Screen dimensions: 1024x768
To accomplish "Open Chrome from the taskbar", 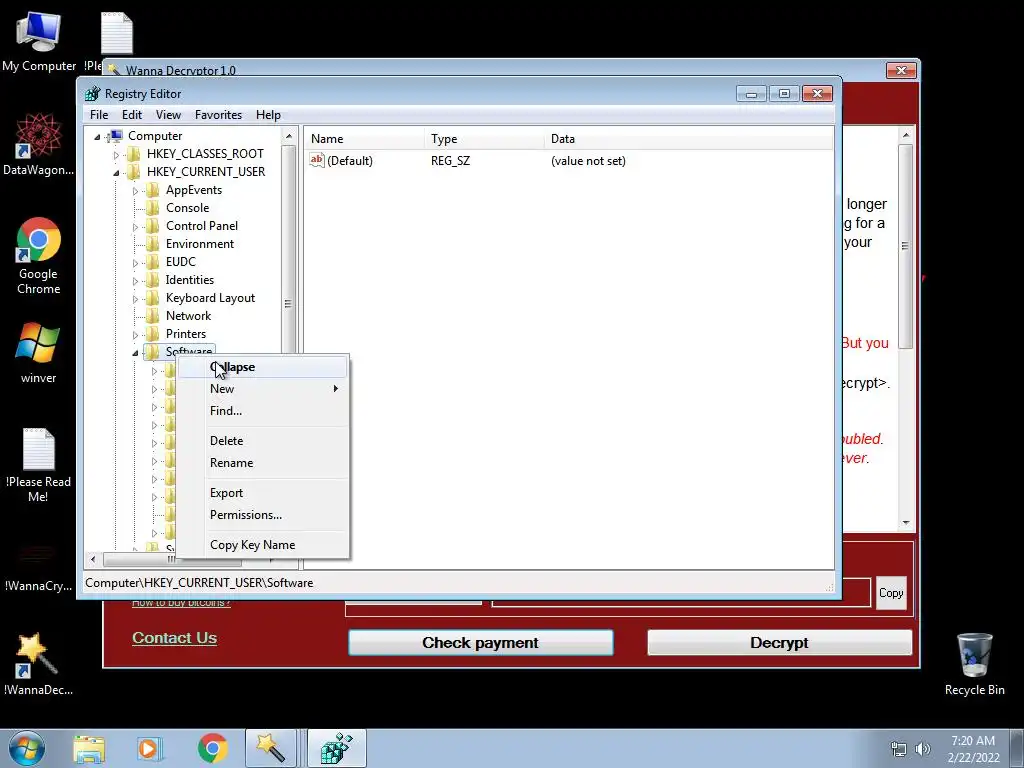I will point(212,749).
